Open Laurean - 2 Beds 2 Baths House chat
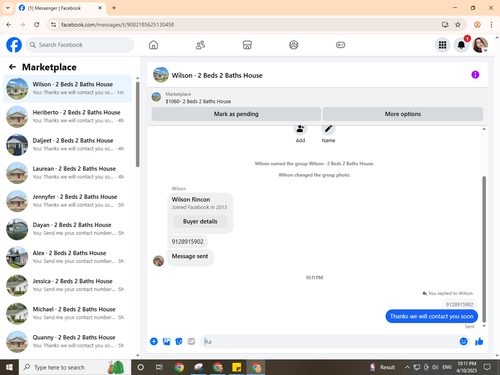Screen dimensions: 500x375 (67, 173)
